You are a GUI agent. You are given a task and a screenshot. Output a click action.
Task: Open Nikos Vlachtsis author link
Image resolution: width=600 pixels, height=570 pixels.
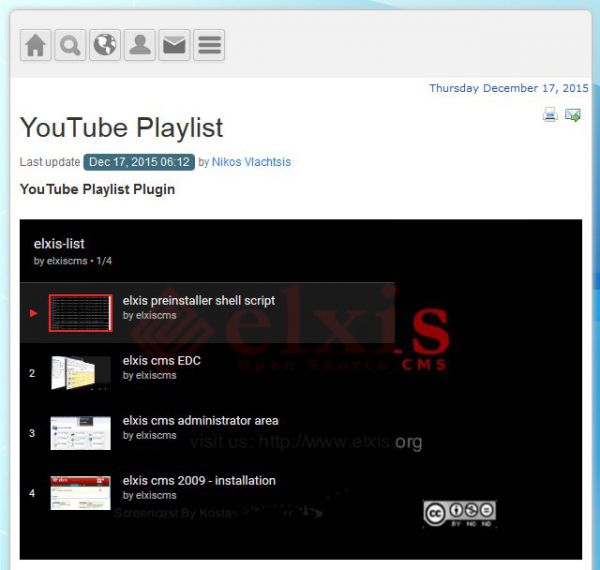pyautogui.click(x=251, y=162)
